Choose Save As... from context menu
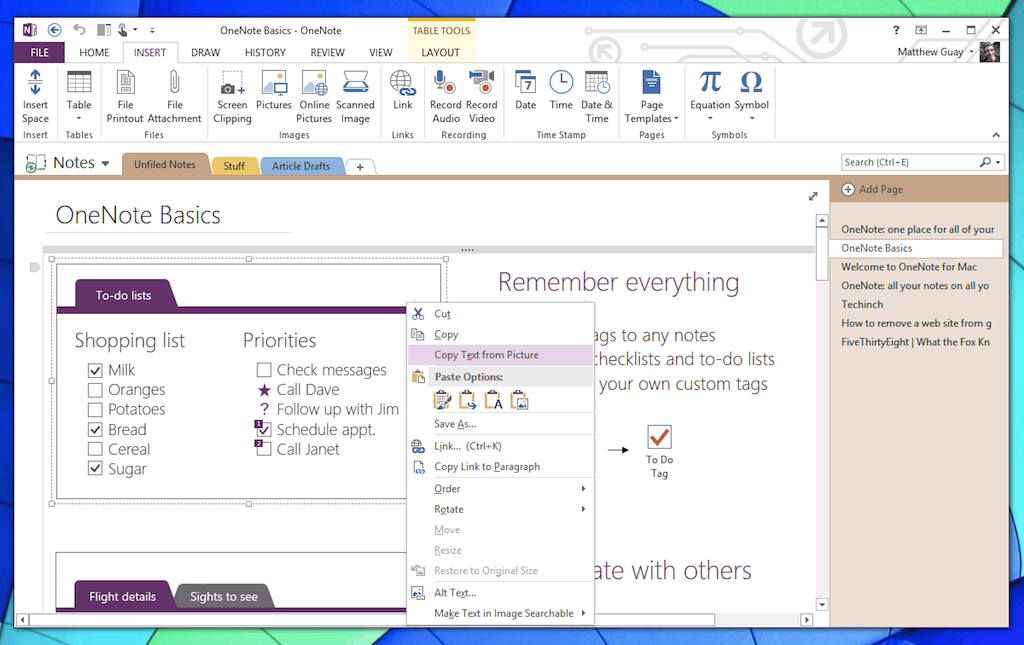1024x645 pixels. pos(500,424)
